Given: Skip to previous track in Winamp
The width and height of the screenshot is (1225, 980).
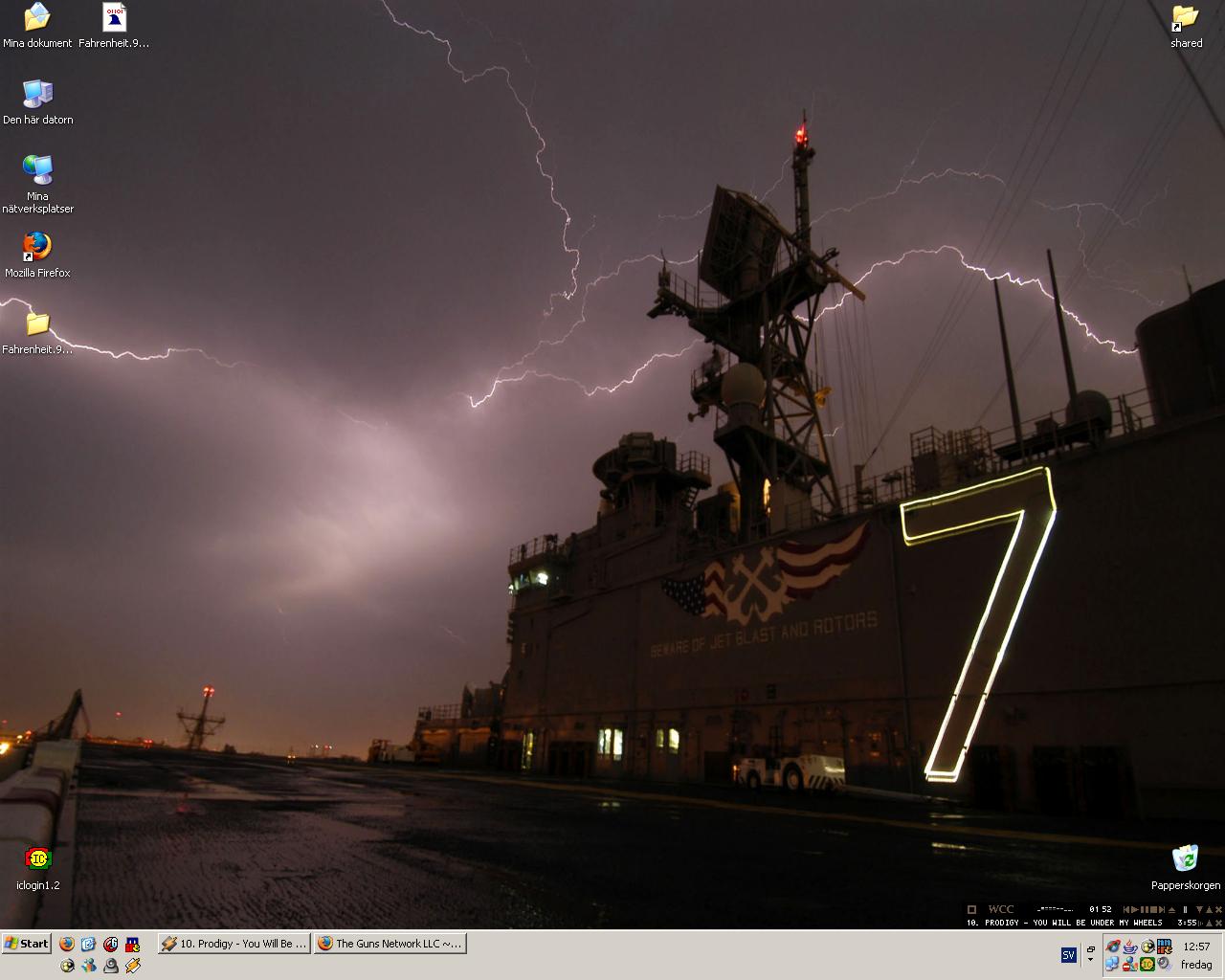Looking at the screenshot, I should (x=1127, y=909).
